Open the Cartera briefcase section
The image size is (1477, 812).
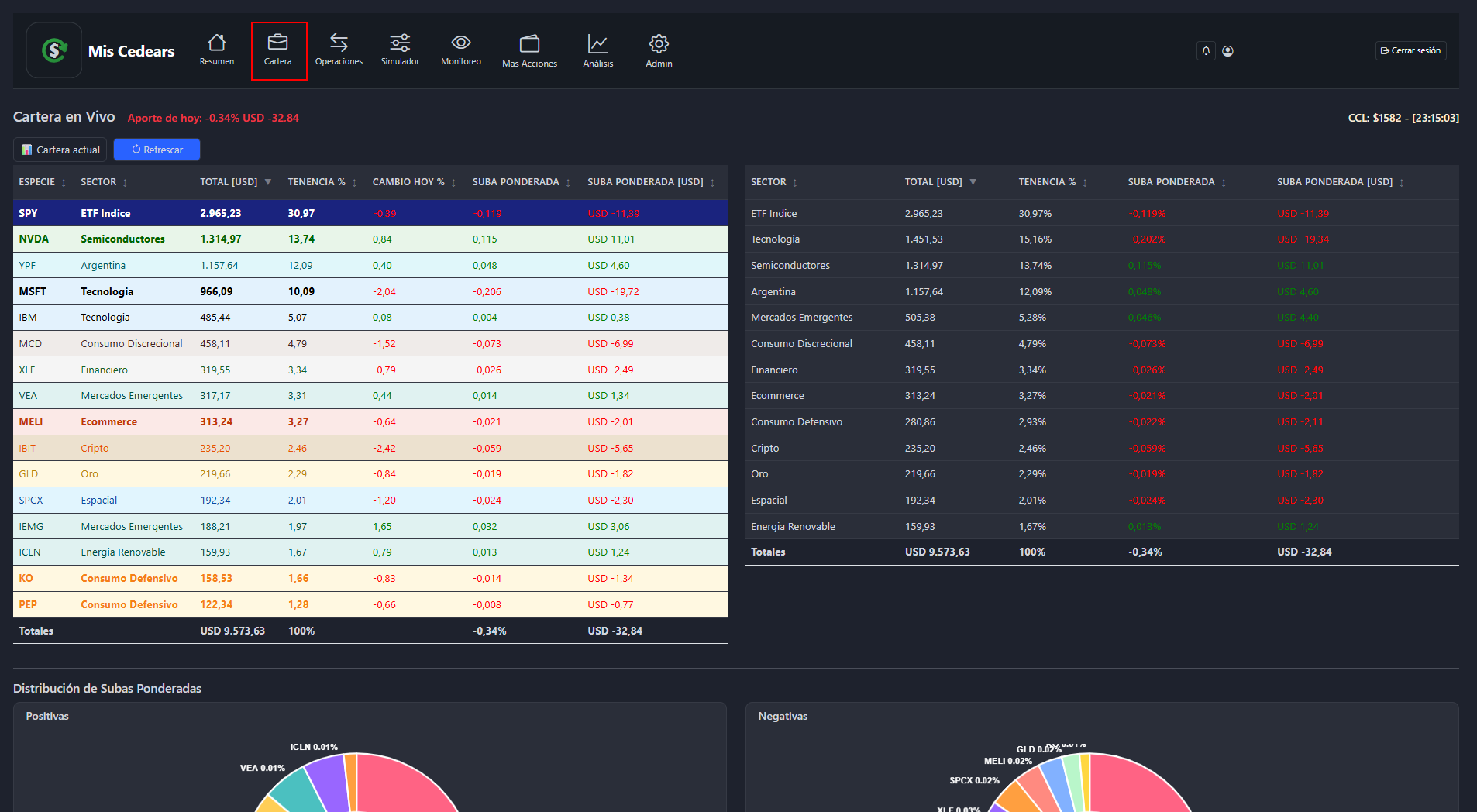click(277, 50)
